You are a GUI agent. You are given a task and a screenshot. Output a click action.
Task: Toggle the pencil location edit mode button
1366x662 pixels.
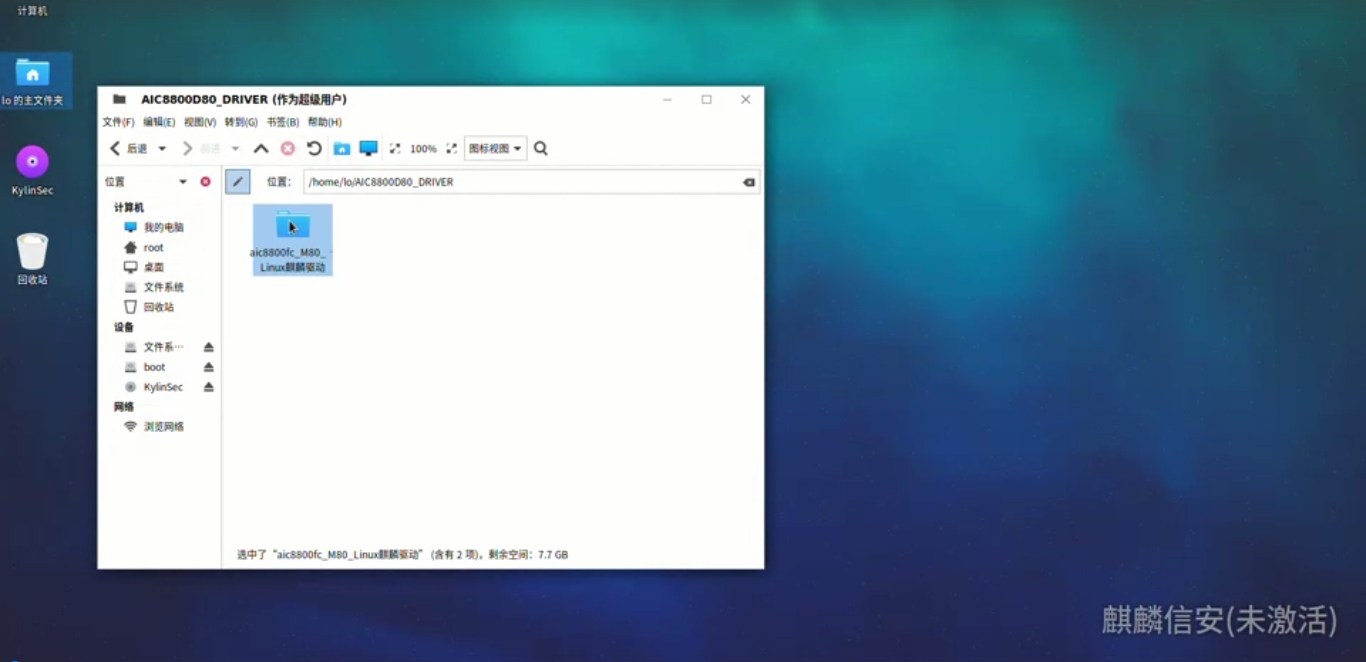pos(237,182)
